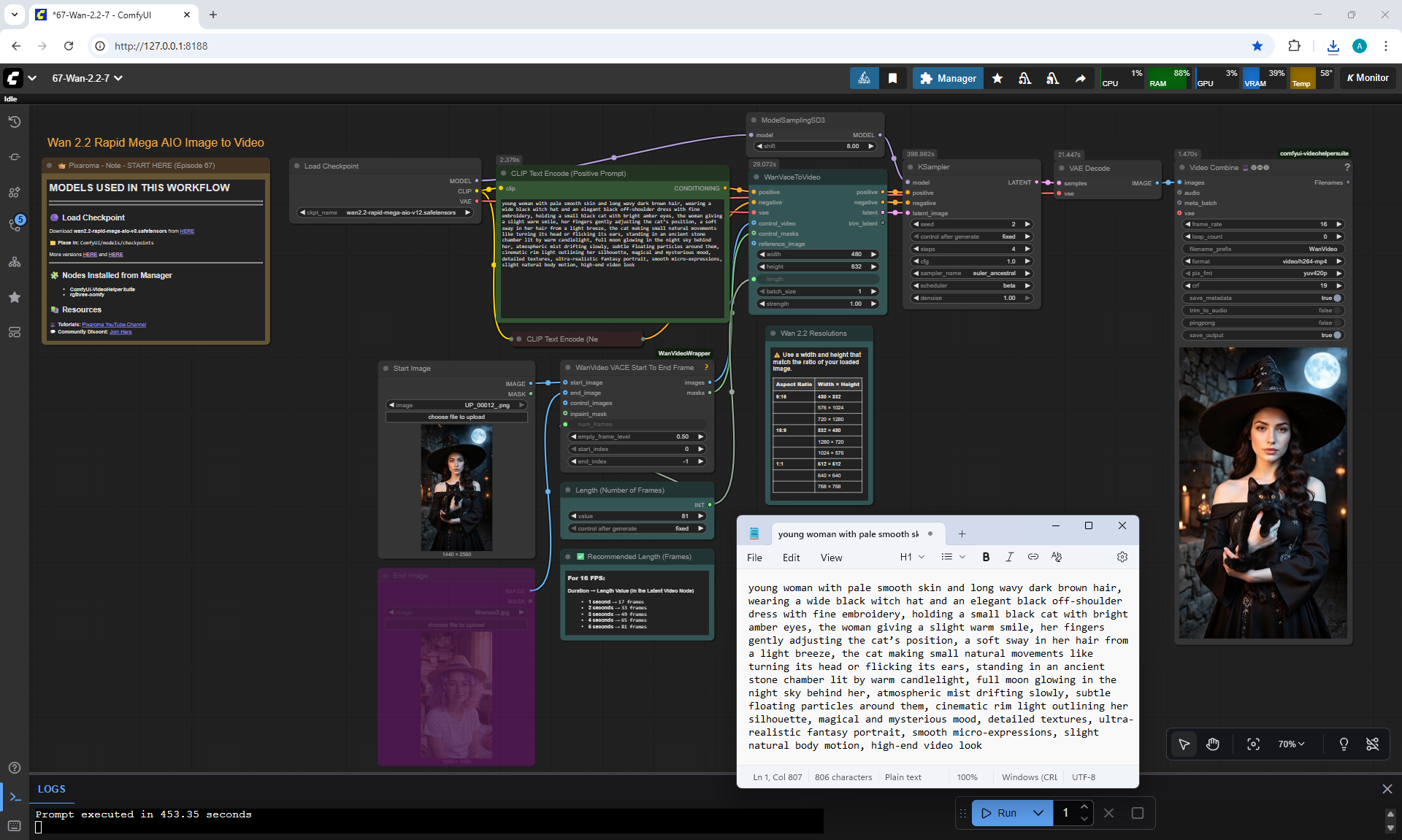Click choose file to upload under Start Image
Screen dimensions: 1402x840
456,417
